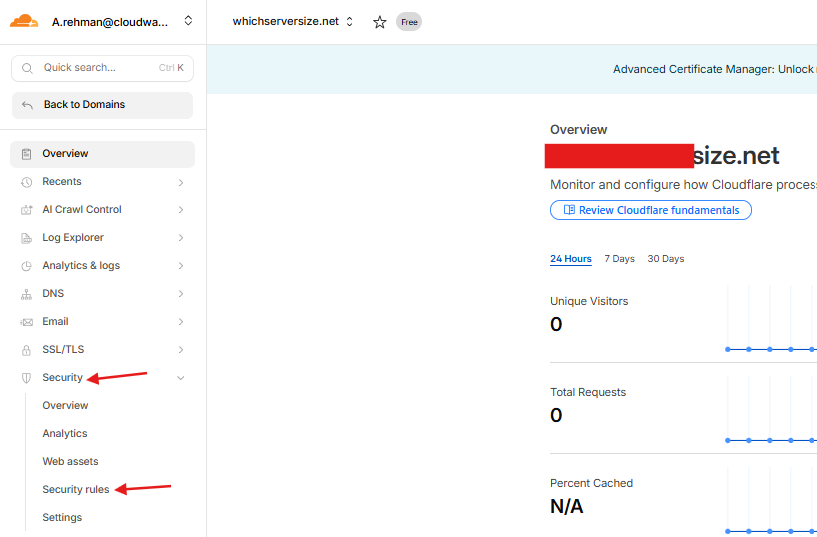Open the AI Crawl Control sidebar item
Image resolution: width=817 pixels, height=537 pixels.
click(x=102, y=210)
